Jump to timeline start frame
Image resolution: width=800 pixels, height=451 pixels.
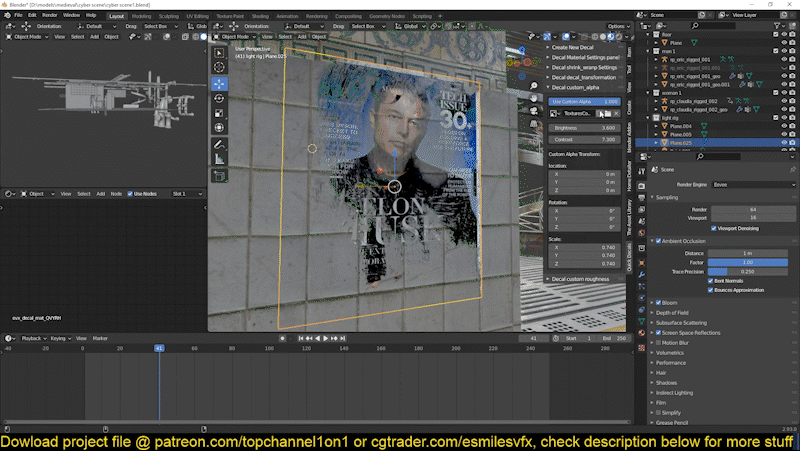pyautogui.click(x=301, y=338)
